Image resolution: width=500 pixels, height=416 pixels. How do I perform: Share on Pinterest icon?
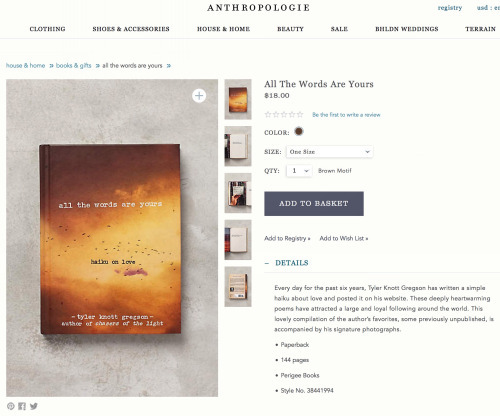click(x=11, y=406)
